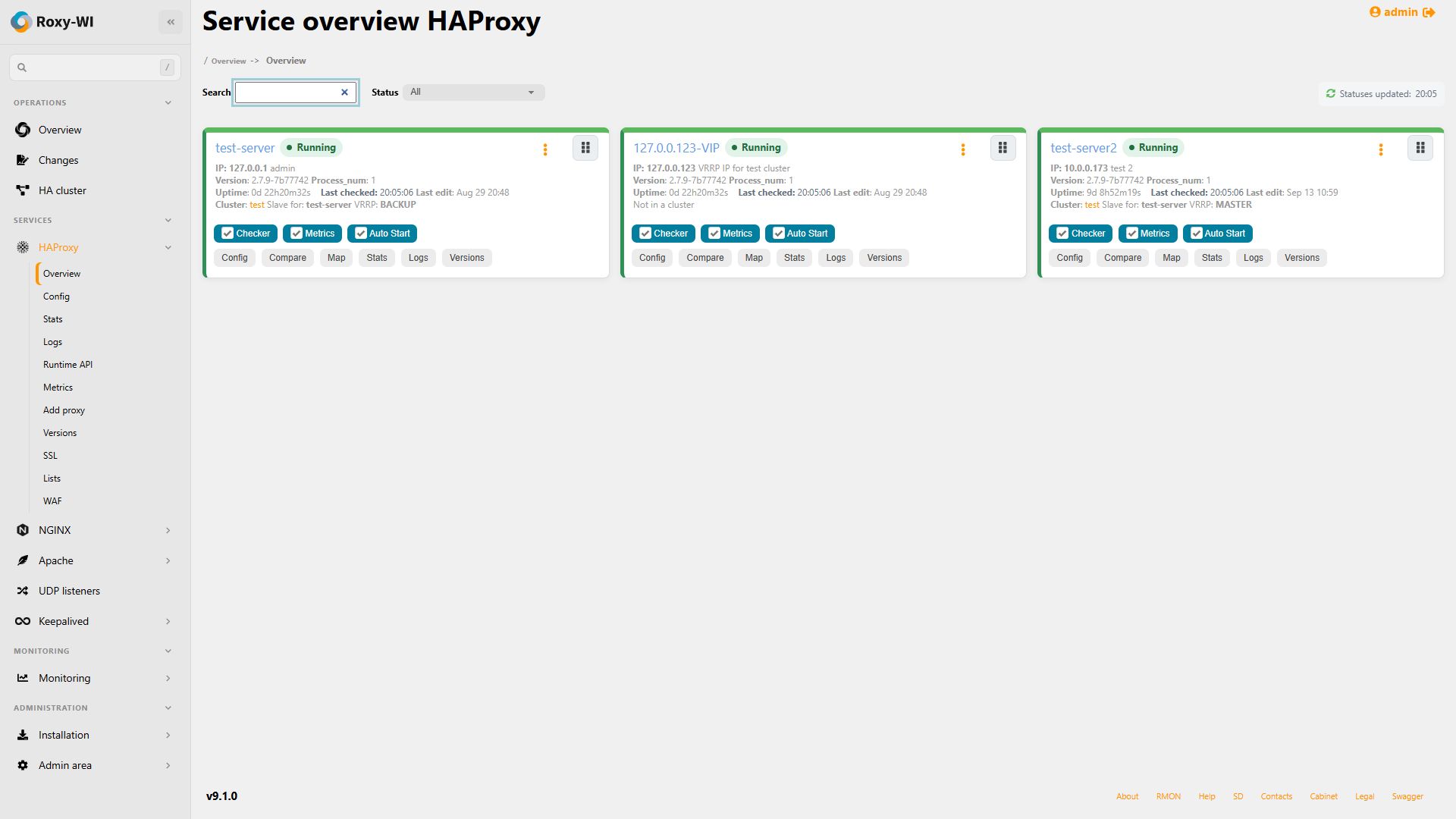
Task: Open HAProxy Config submenu item
Action: 56,297
